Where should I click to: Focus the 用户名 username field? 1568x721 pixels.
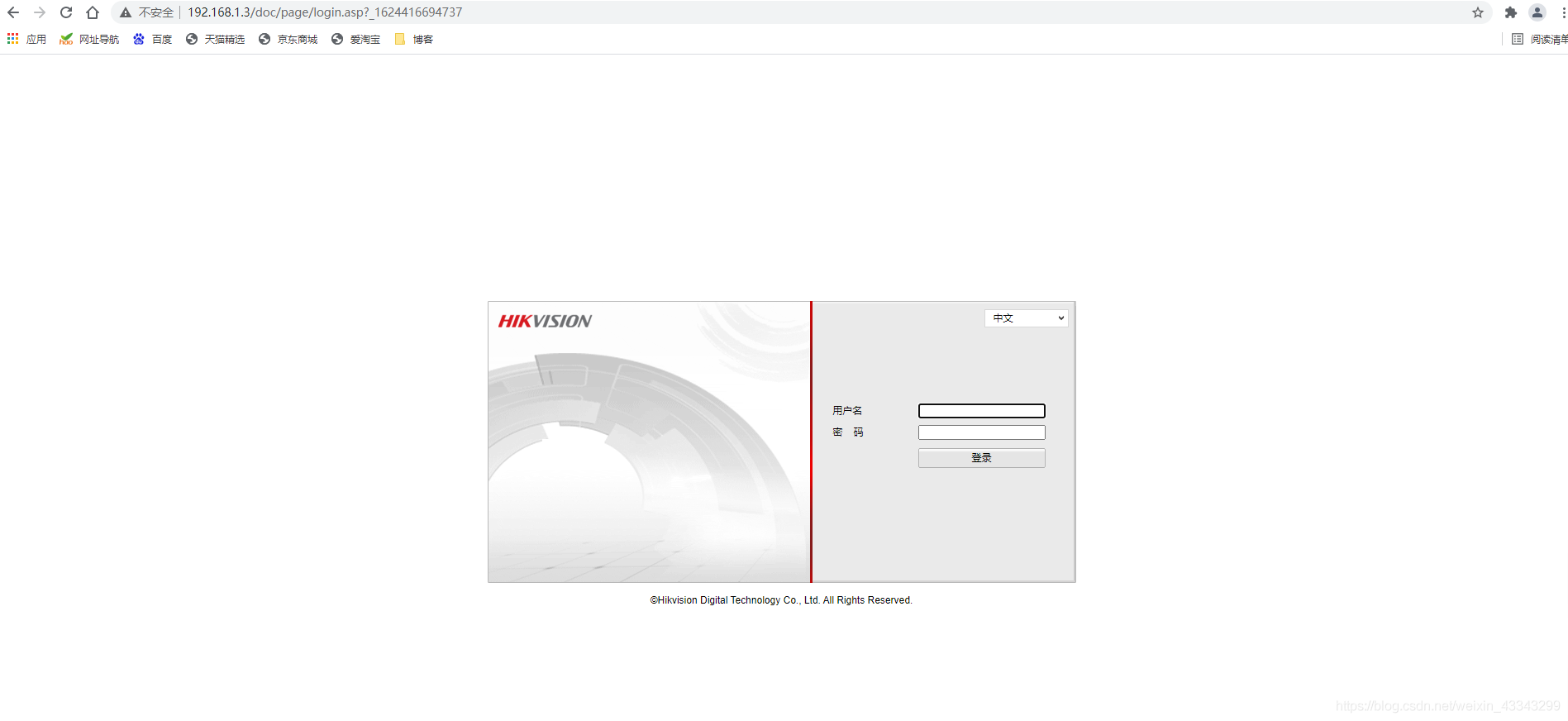pyautogui.click(x=982, y=411)
